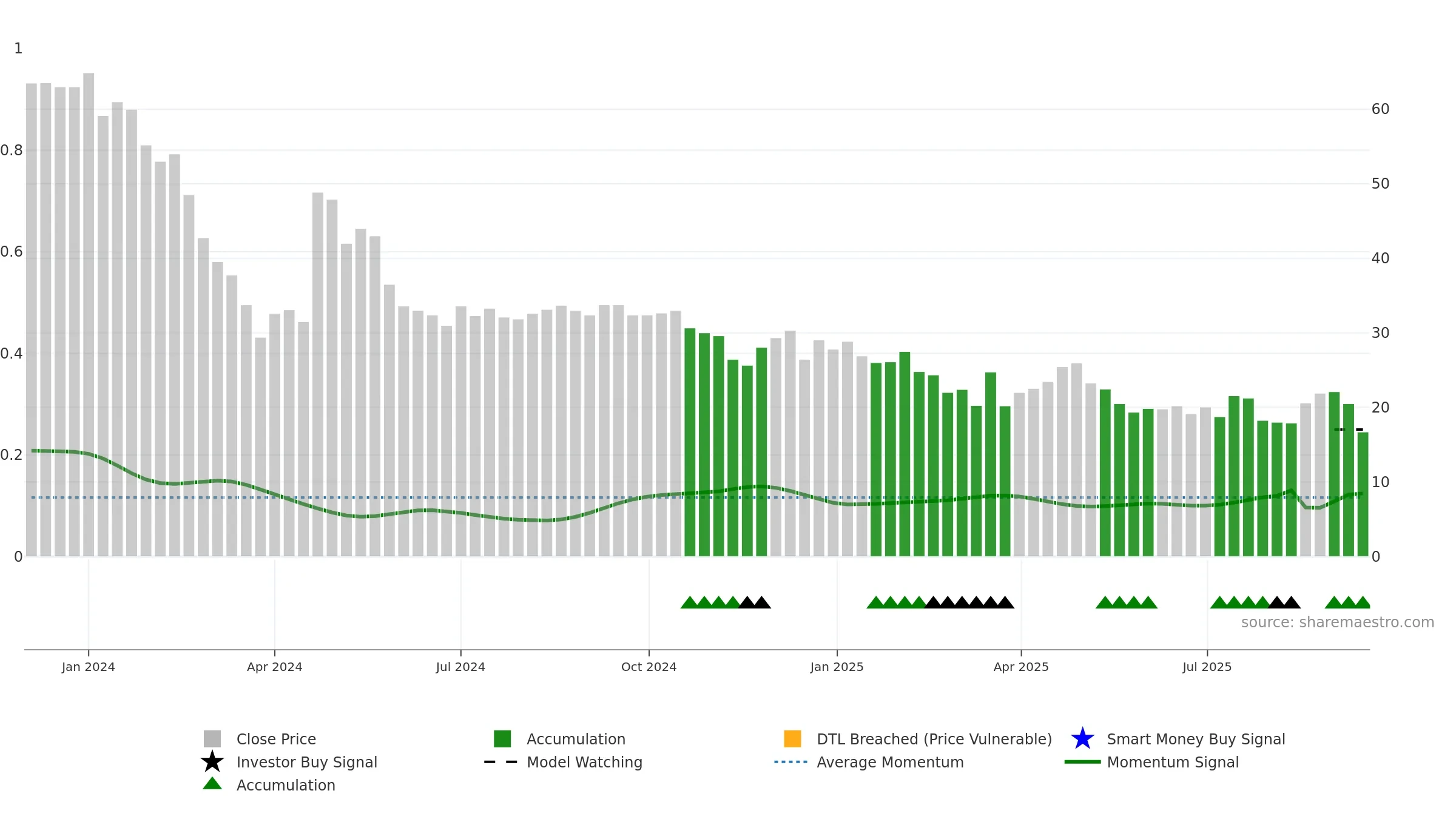Select the Oct 2024 axis label

649,667
